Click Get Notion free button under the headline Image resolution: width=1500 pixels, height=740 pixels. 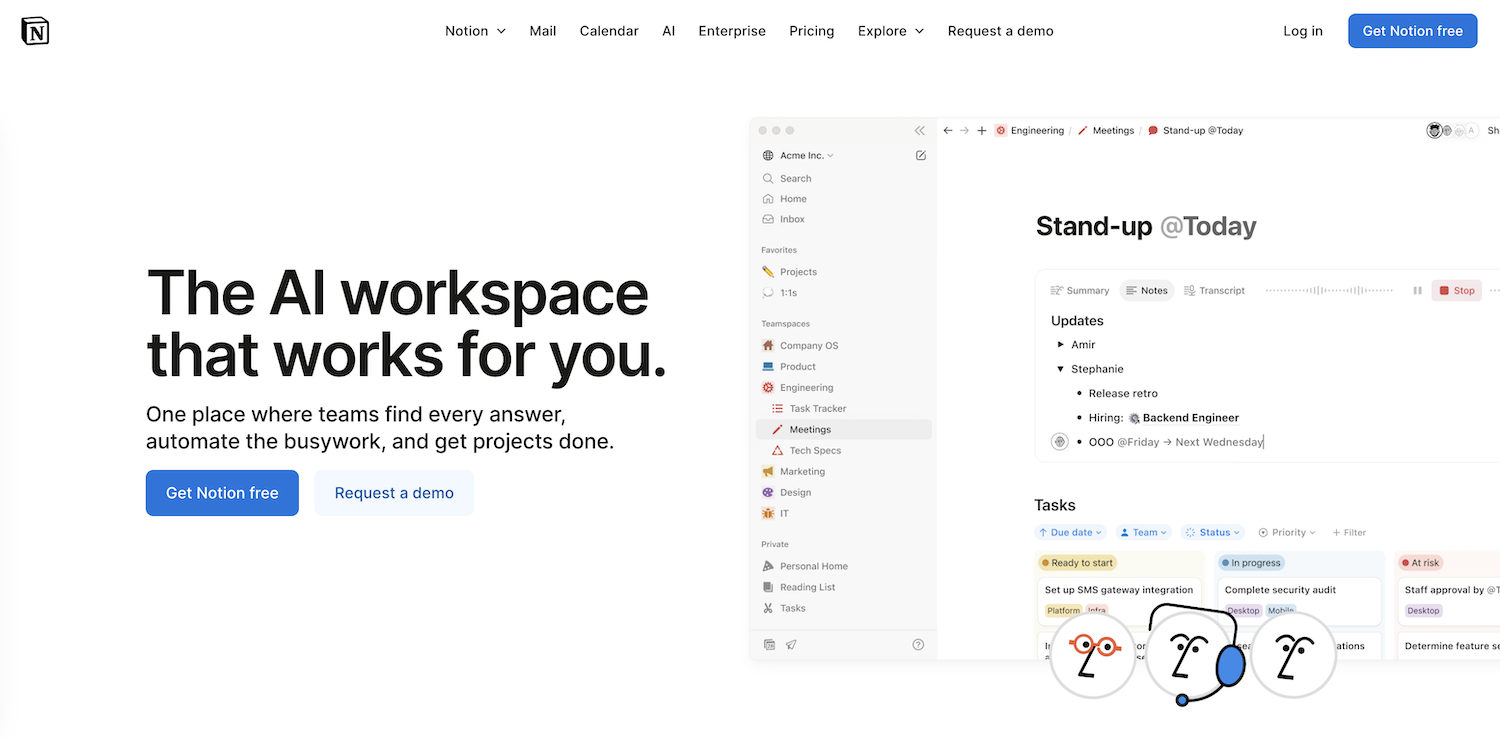point(222,493)
